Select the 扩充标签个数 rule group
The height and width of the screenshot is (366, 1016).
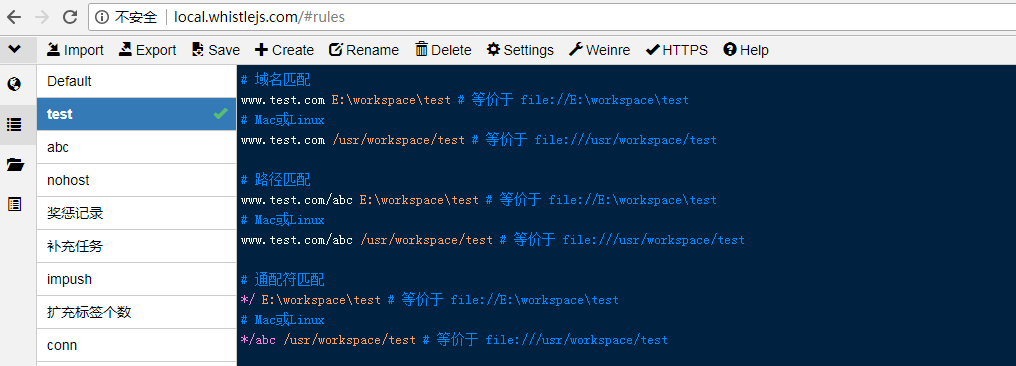pyautogui.click(x=137, y=312)
